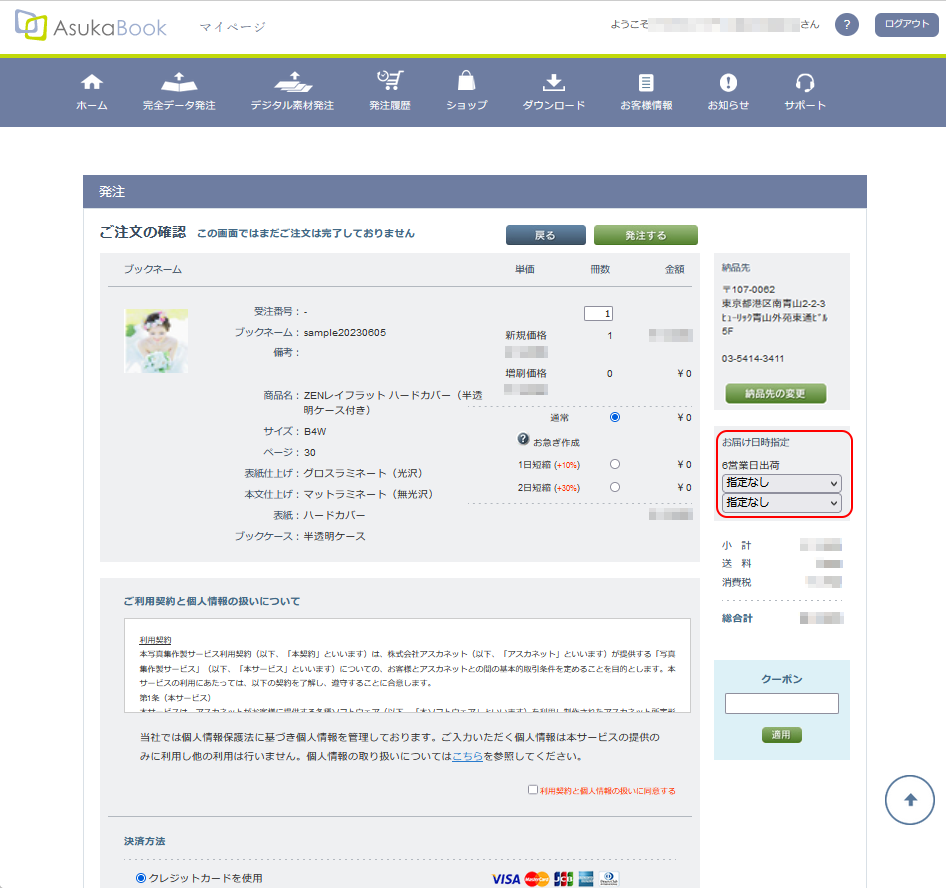Select 1日短縮 rush option
The width and height of the screenshot is (946, 888).
click(614, 464)
